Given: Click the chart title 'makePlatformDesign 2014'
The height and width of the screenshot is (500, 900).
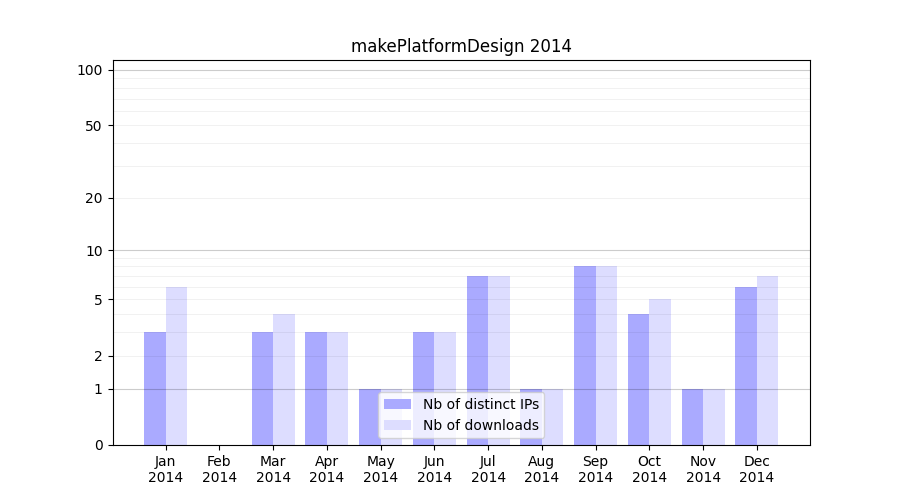Looking at the screenshot, I should (x=461, y=46).
